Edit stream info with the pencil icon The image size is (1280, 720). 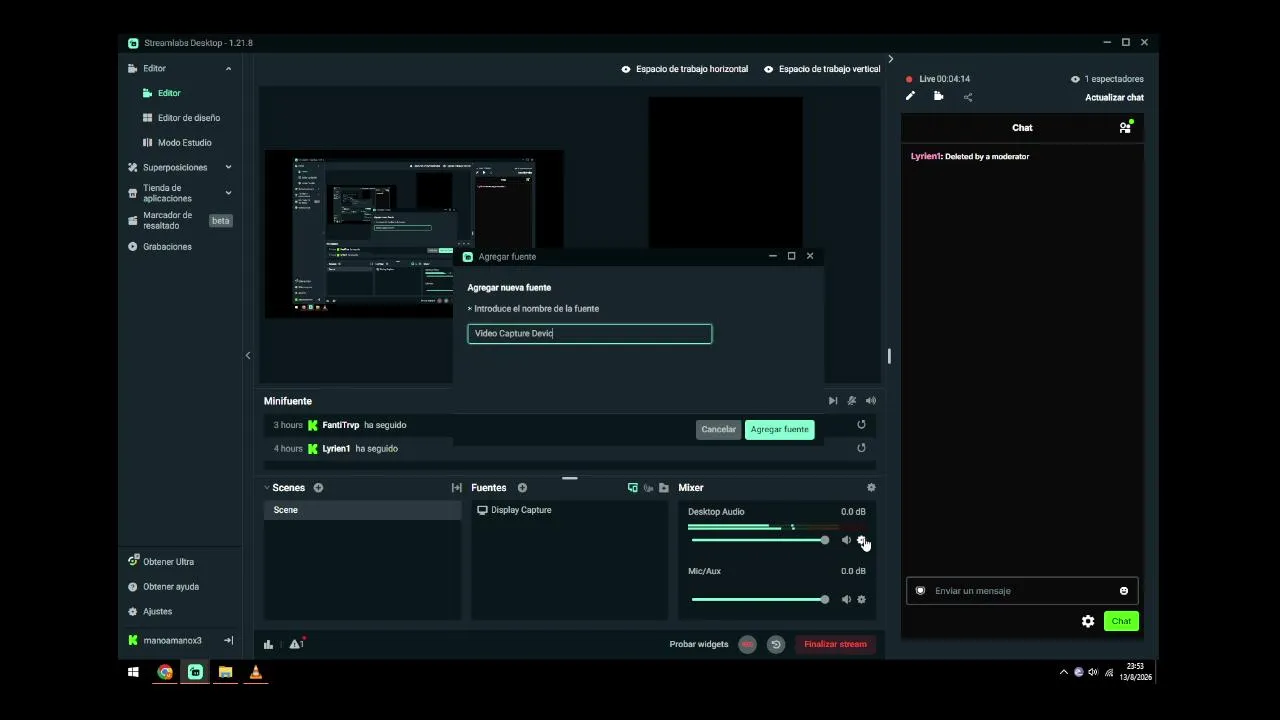pos(910,97)
